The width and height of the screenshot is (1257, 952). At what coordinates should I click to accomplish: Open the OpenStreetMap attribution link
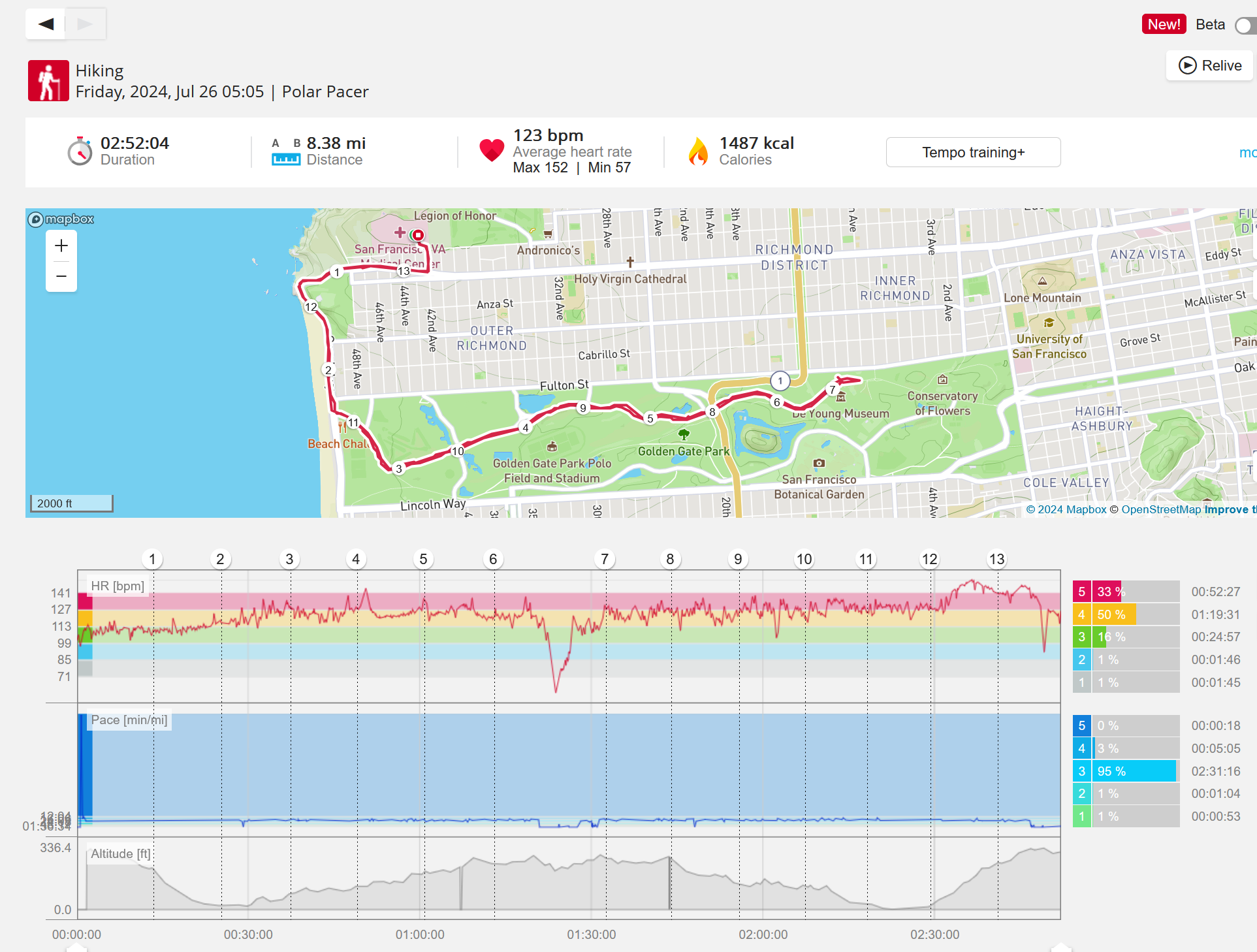(x=1160, y=509)
